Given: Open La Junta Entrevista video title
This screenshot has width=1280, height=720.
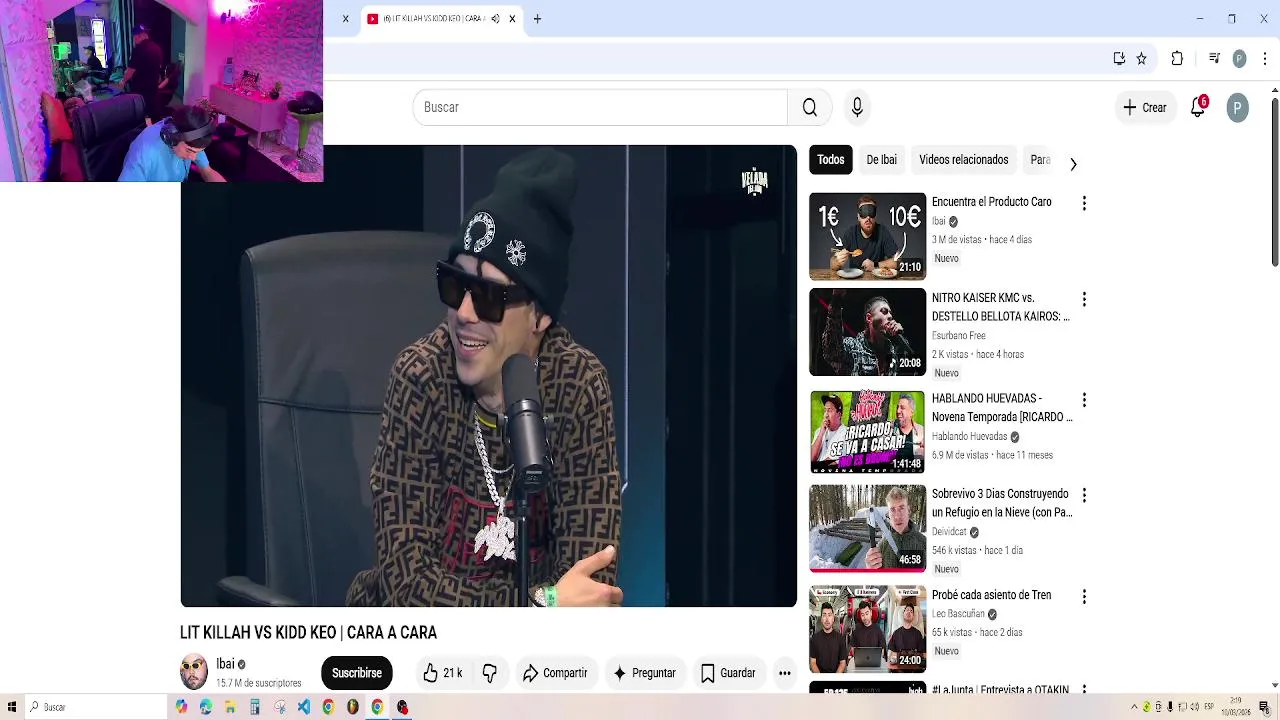Looking at the screenshot, I should point(1000,690).
